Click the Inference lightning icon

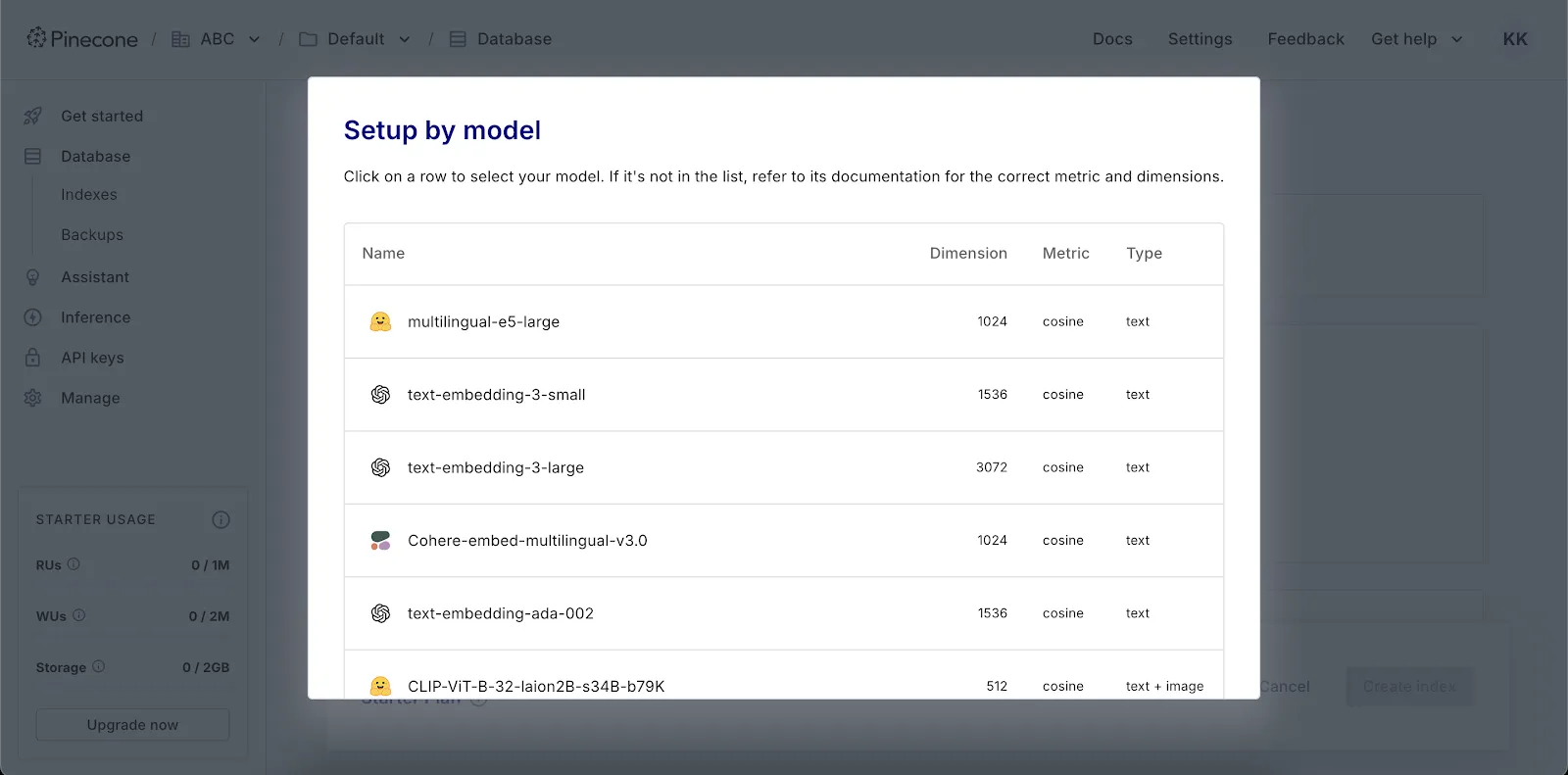[32, 317]
